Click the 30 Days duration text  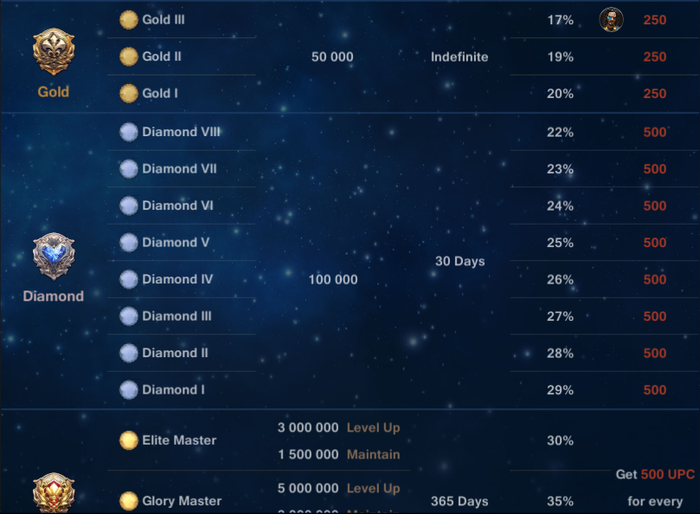point(460,261)
